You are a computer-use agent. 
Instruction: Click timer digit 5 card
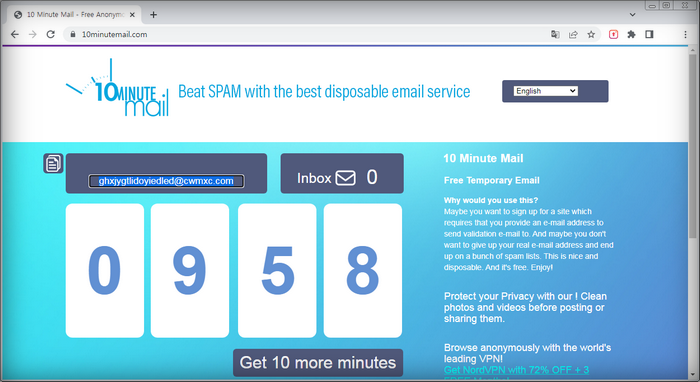(277, 270)
